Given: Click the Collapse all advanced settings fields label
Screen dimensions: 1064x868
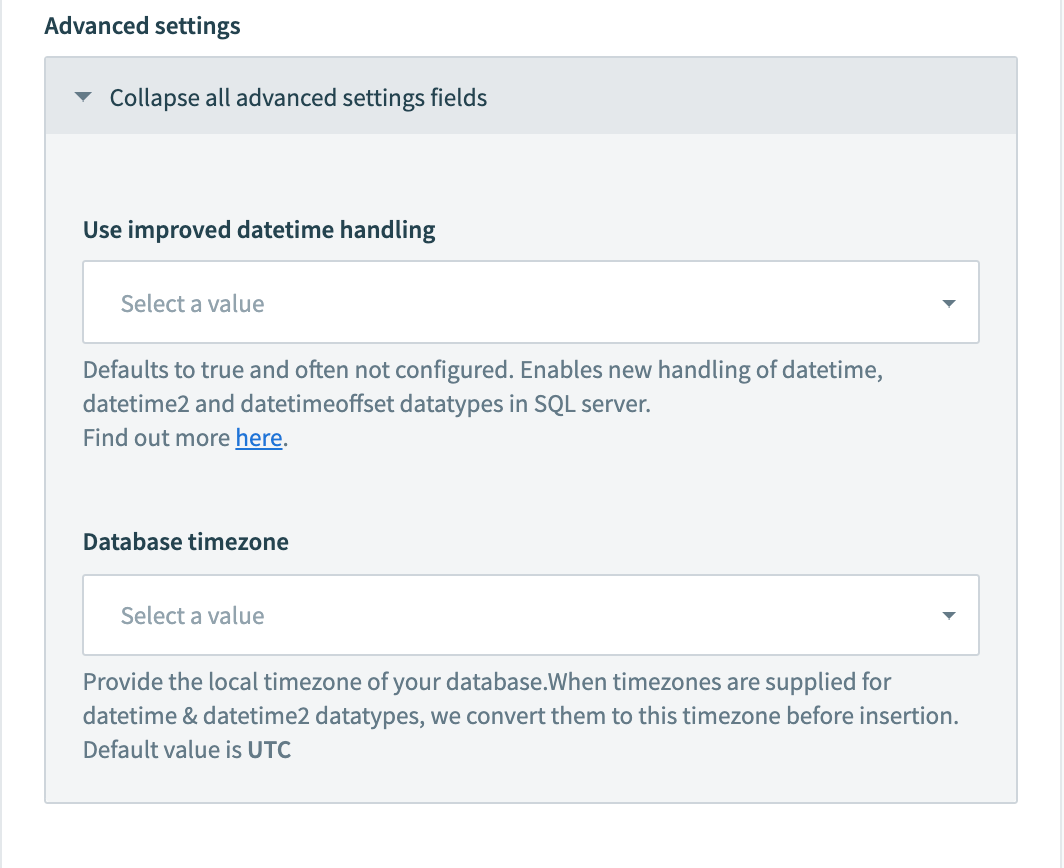Looking at the screenshot, I should pos(298,97).
